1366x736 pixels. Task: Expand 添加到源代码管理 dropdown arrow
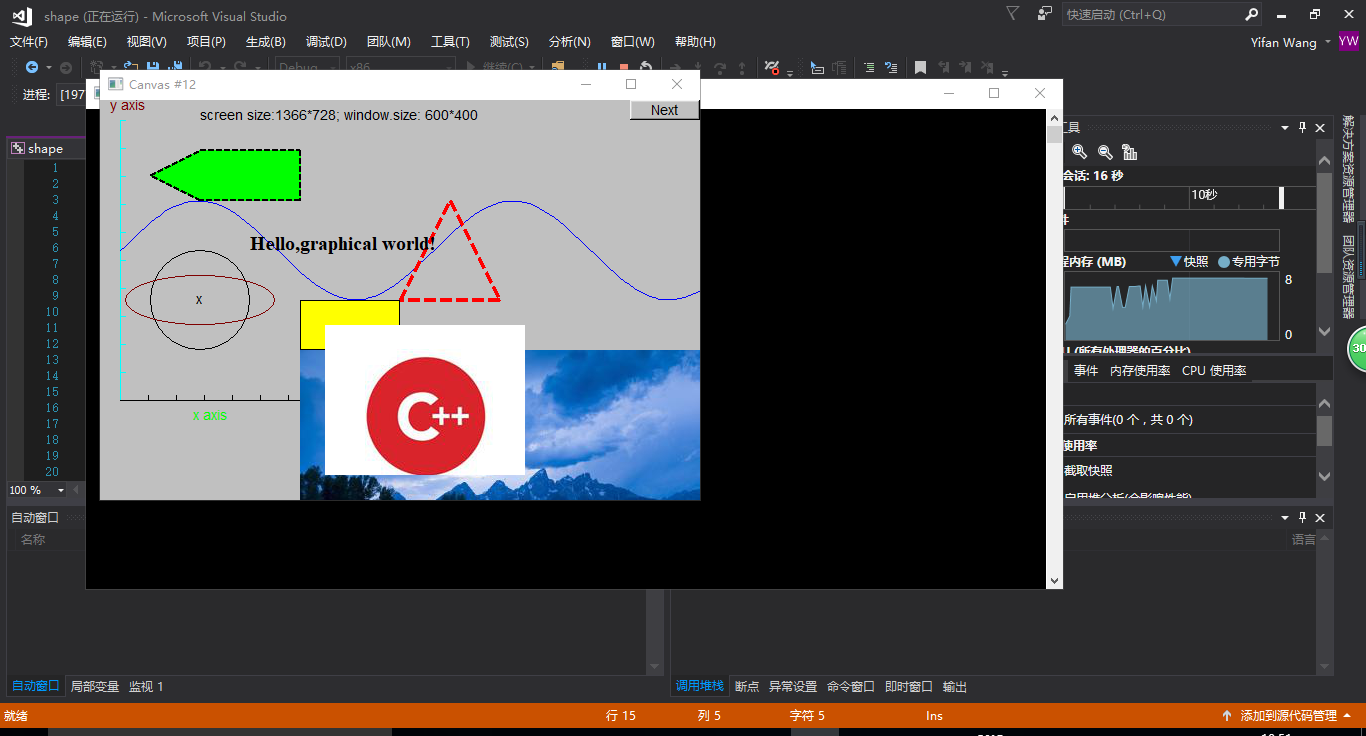1347,716
